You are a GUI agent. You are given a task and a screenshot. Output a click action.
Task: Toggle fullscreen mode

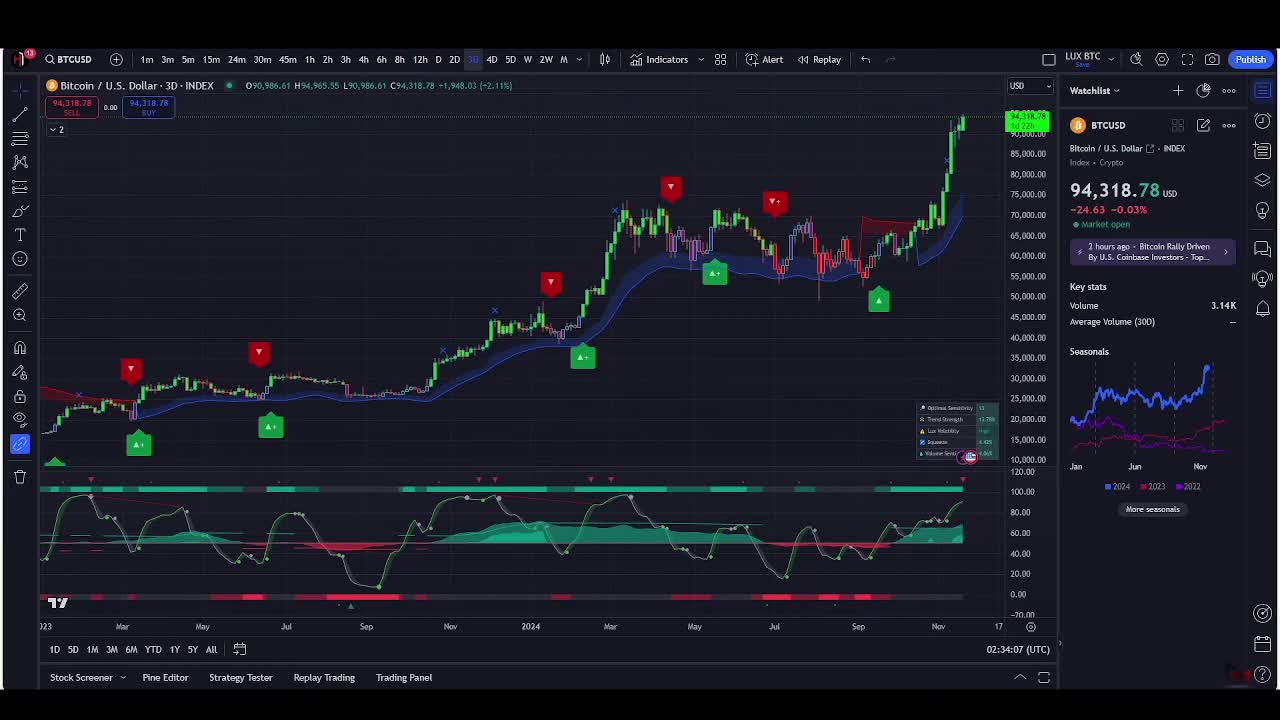click(x=1188, y=60)
